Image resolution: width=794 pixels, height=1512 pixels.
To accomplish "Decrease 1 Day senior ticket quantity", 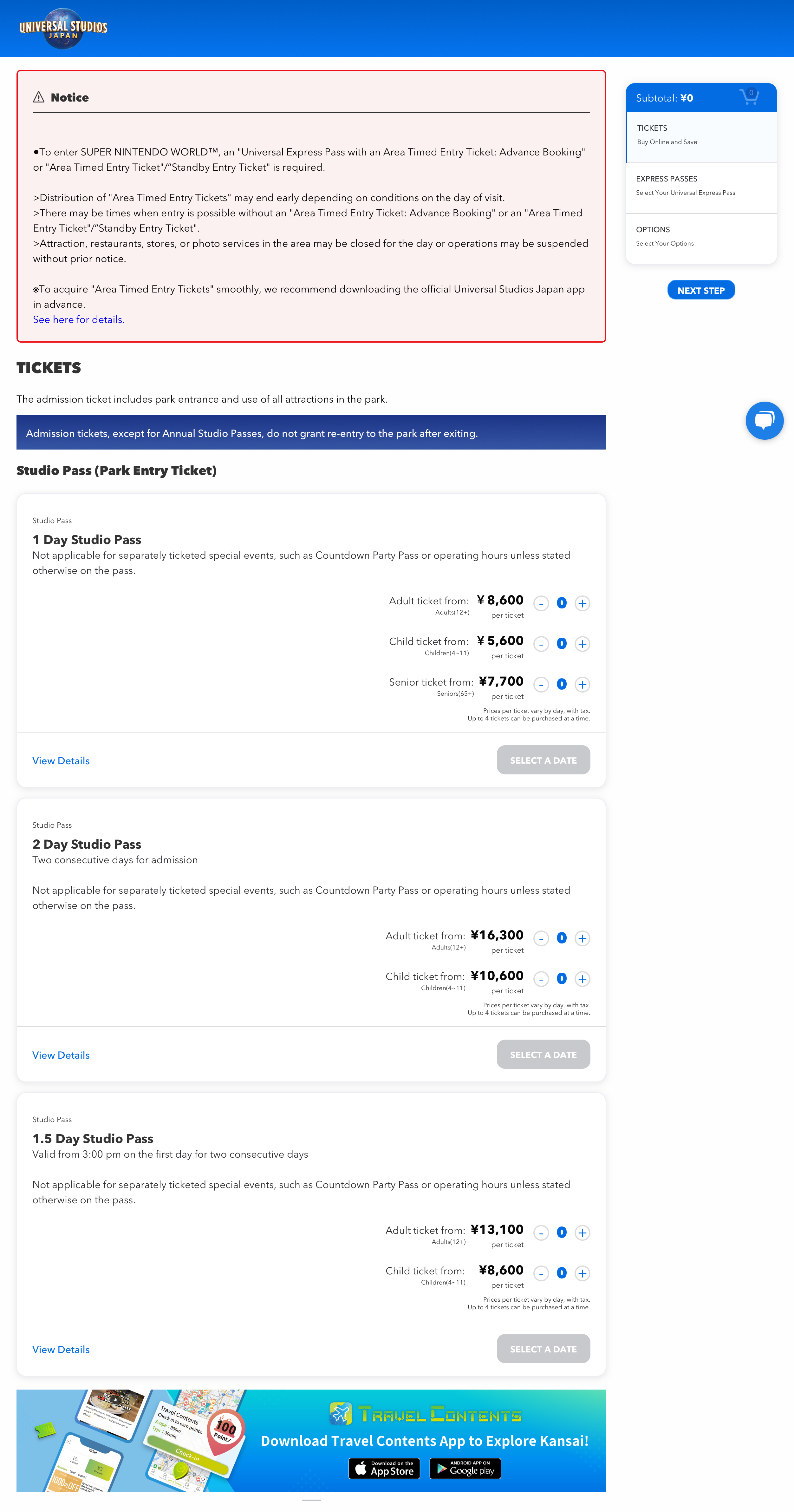I will click(x=541, y=684).
